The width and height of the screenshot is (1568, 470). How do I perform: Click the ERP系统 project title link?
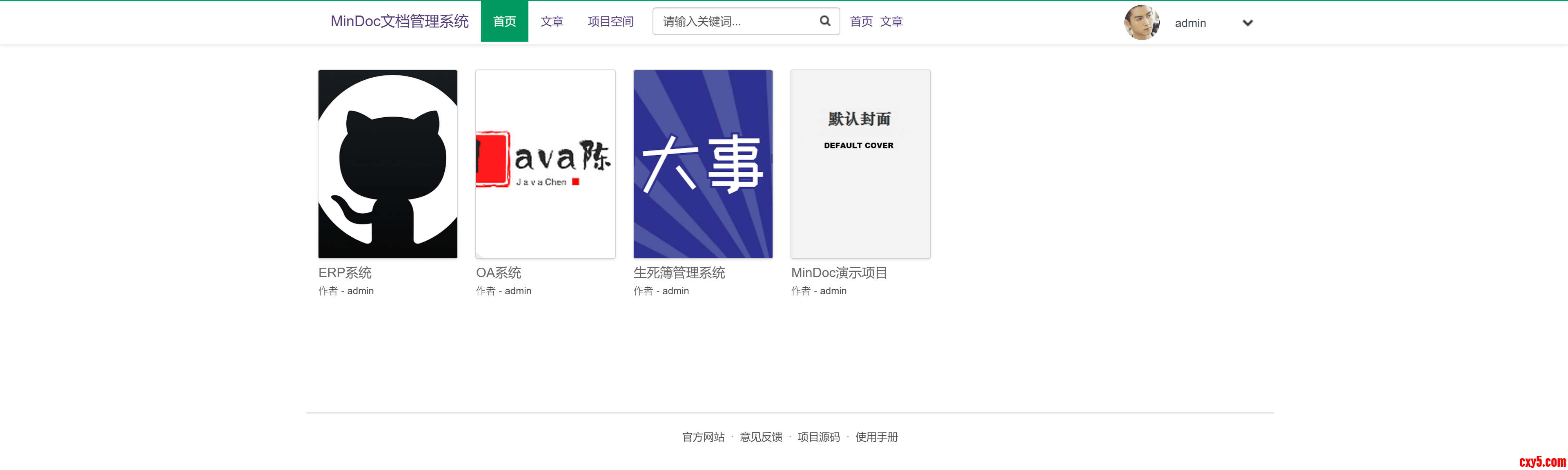[345, 273]
